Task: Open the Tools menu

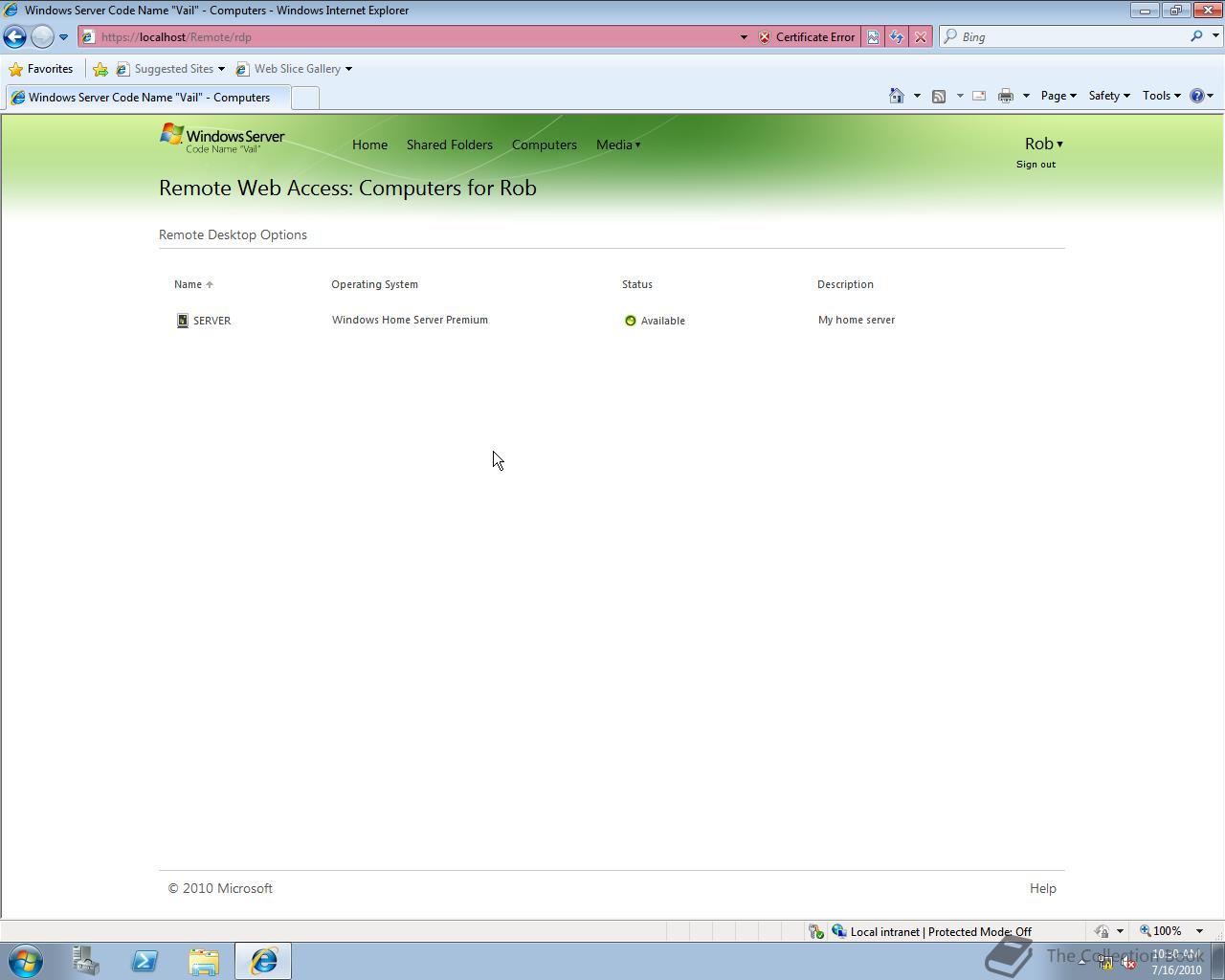Action: pos(1161,96)
